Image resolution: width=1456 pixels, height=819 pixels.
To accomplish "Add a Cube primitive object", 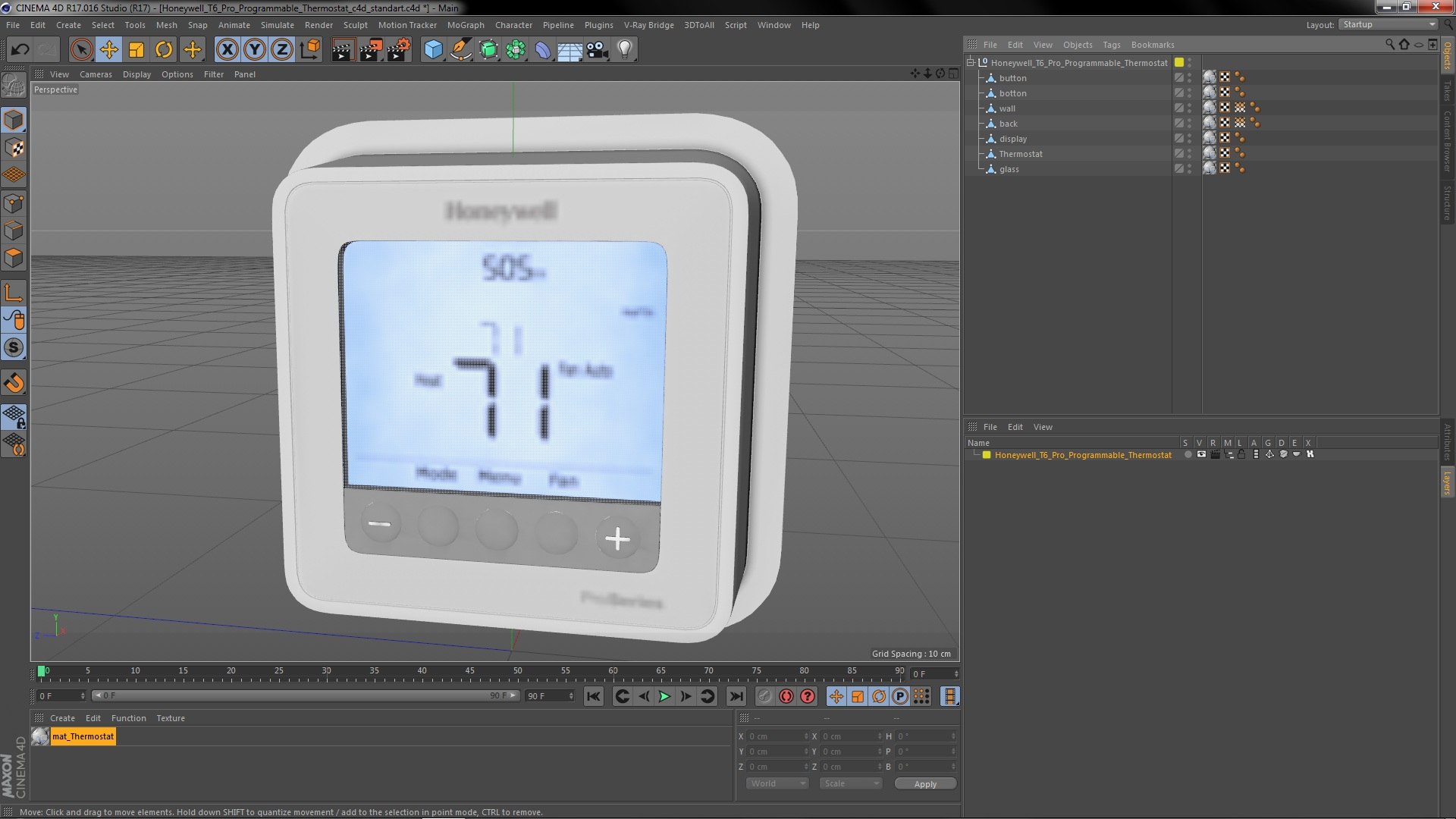I will tap(433, 50).
